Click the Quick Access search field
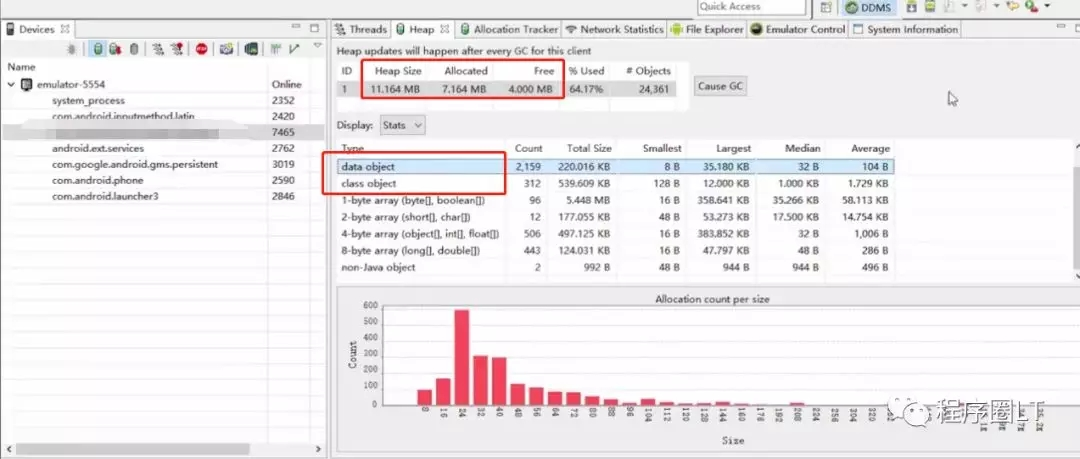The height and width of the screenshot is (459, 1080). (x=751, y=7)
